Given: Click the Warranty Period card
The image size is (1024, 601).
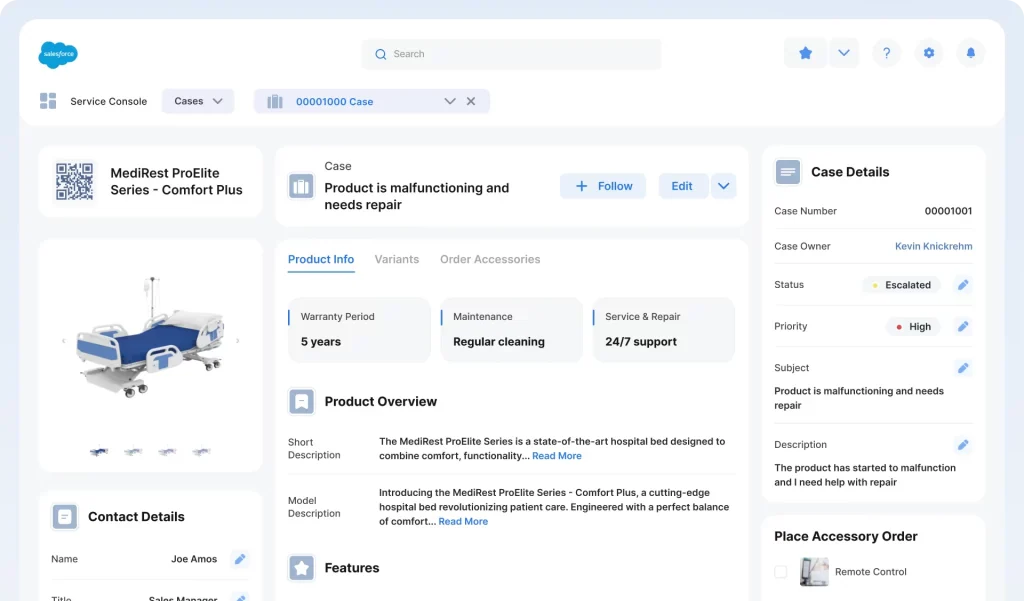Looking at the screenshot, I should click(359, 329).
